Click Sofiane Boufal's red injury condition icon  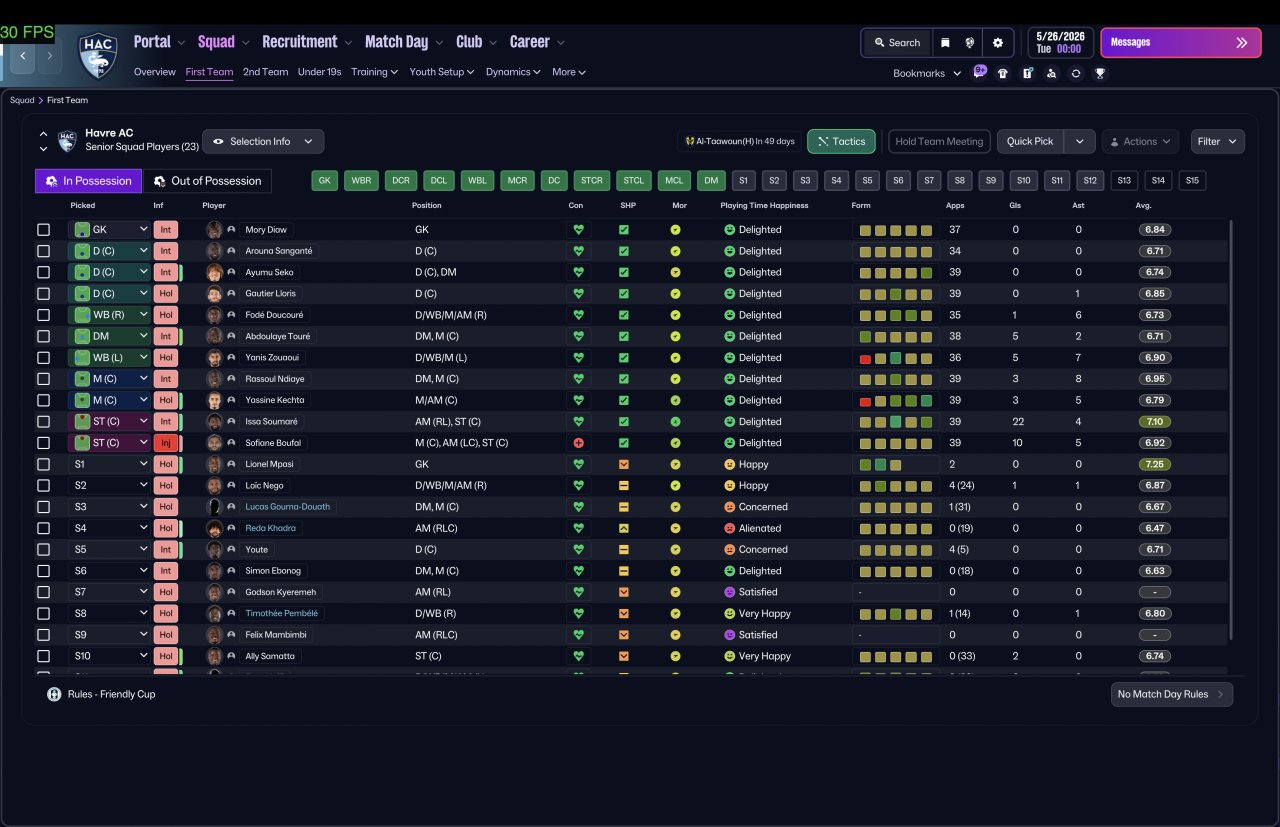click(x=577, y=443)
